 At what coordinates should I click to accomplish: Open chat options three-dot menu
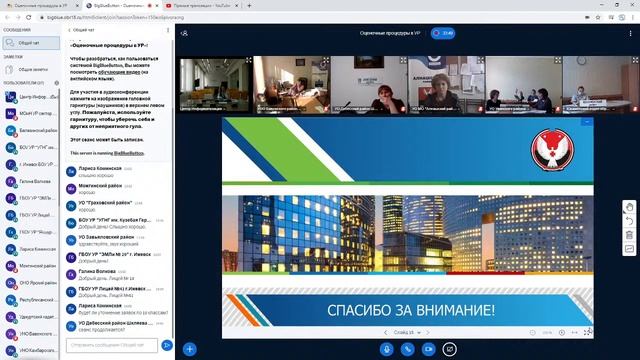point(168,30)
